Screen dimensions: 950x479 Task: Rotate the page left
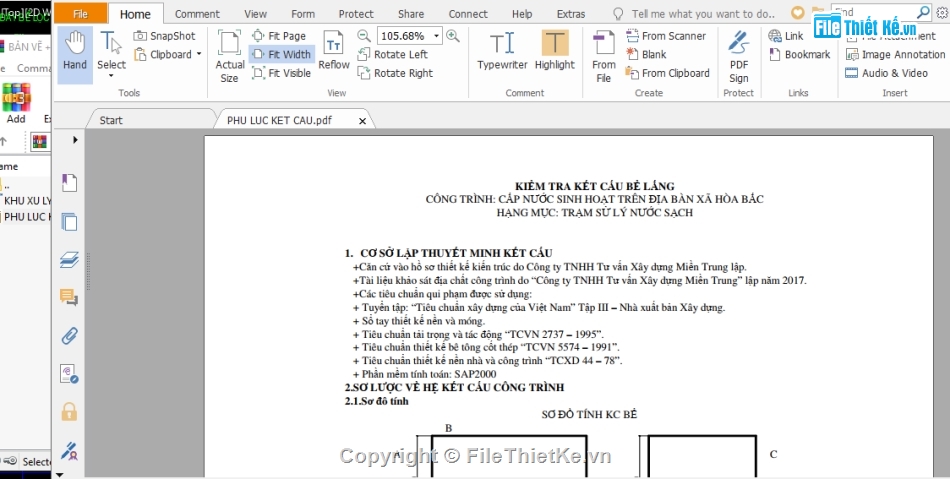[x=393, y=55]
